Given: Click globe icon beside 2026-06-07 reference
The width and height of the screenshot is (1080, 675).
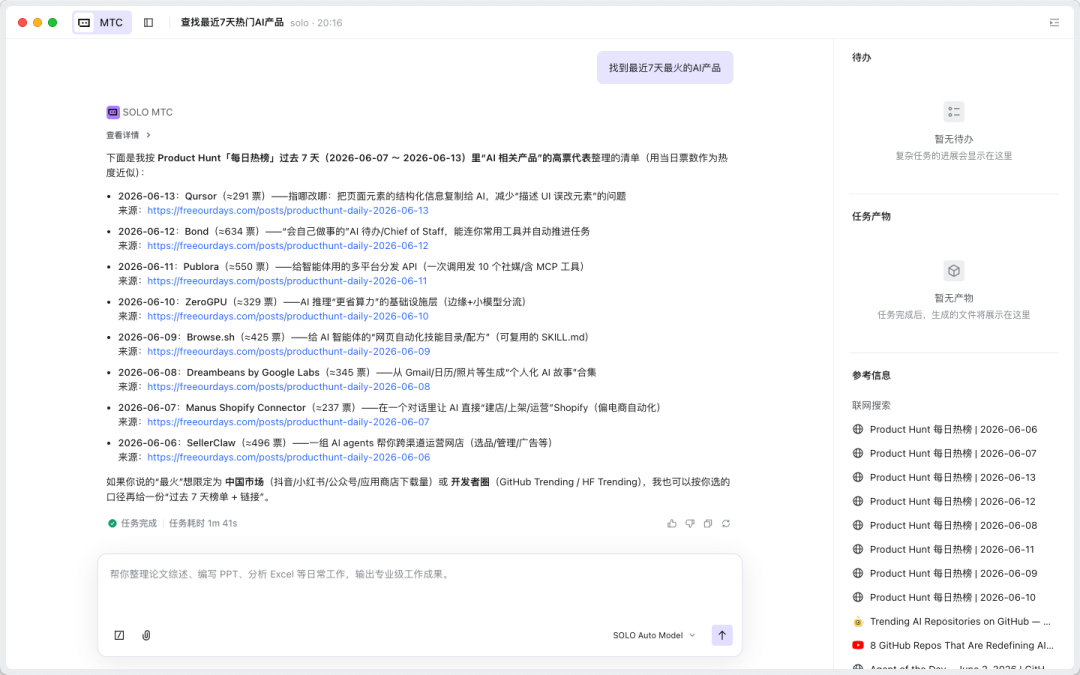Looking at the screenshot, I should tap(858, 453).
